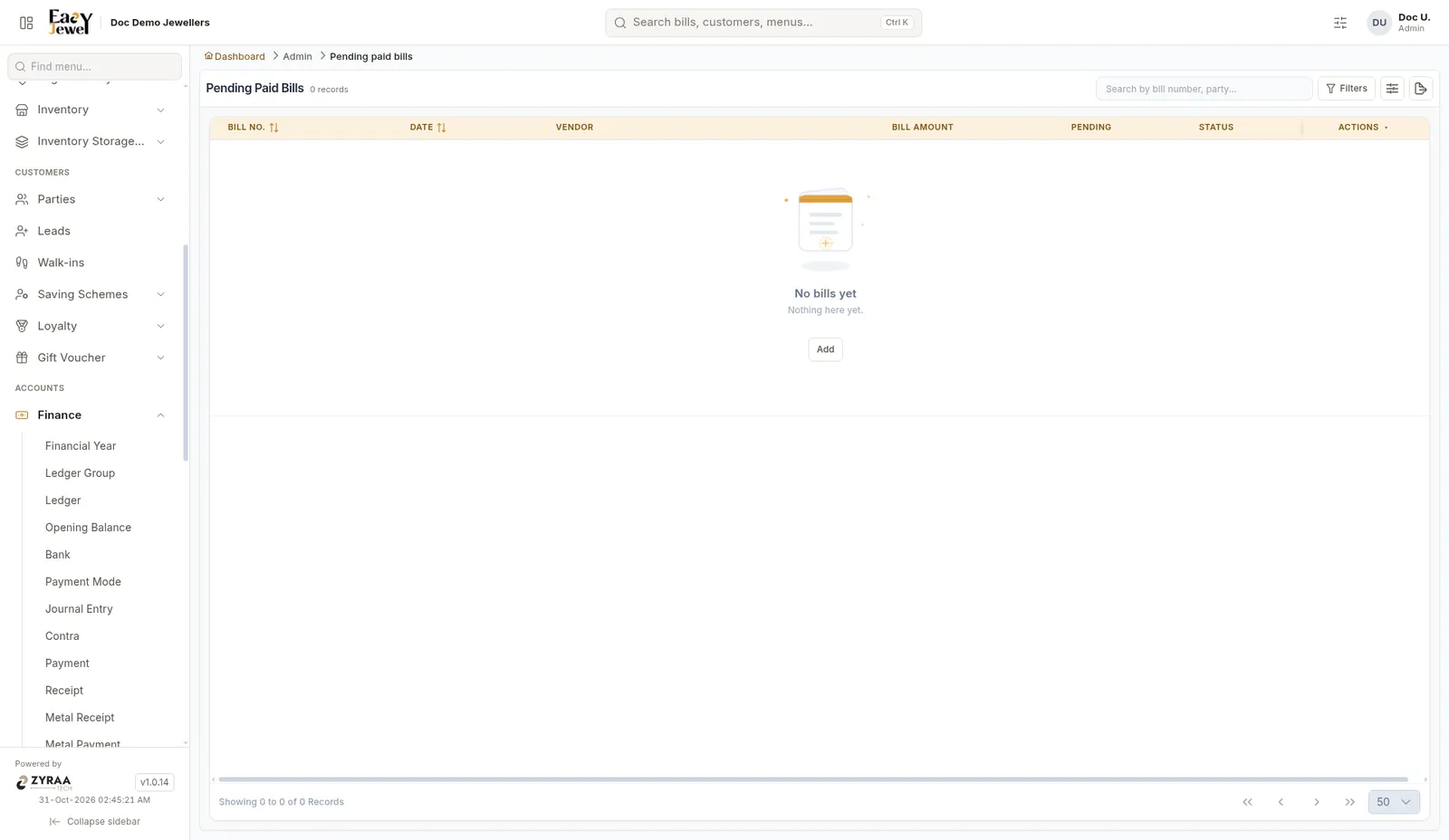Open column settings icon next to Filters
The height and width of the screenshot is (840, 1449).
(x=1392, y=89)
